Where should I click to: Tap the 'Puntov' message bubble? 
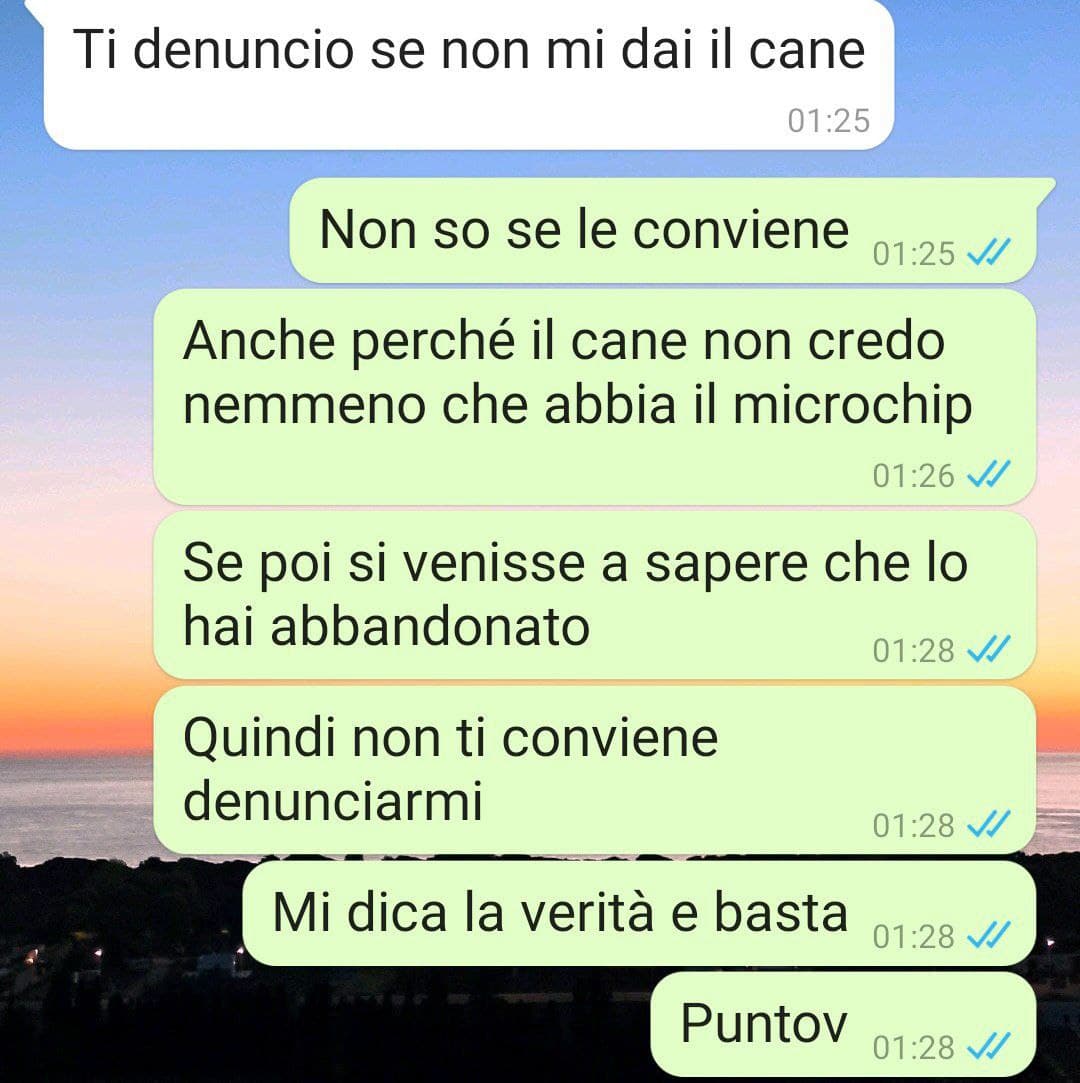[x=843, y=1024]
